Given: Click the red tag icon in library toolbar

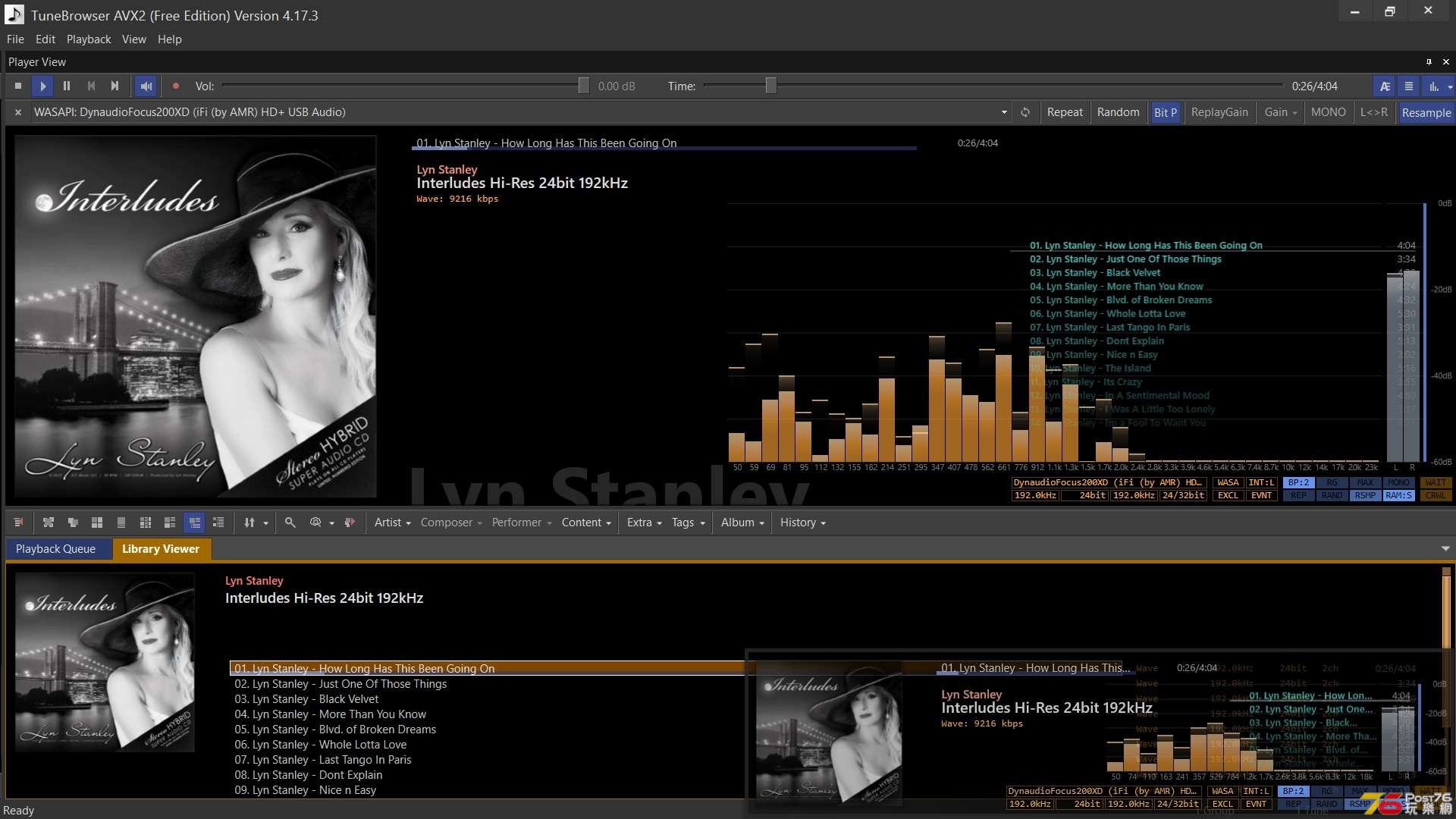Looking at the screenshot, I should coord(350,522).
